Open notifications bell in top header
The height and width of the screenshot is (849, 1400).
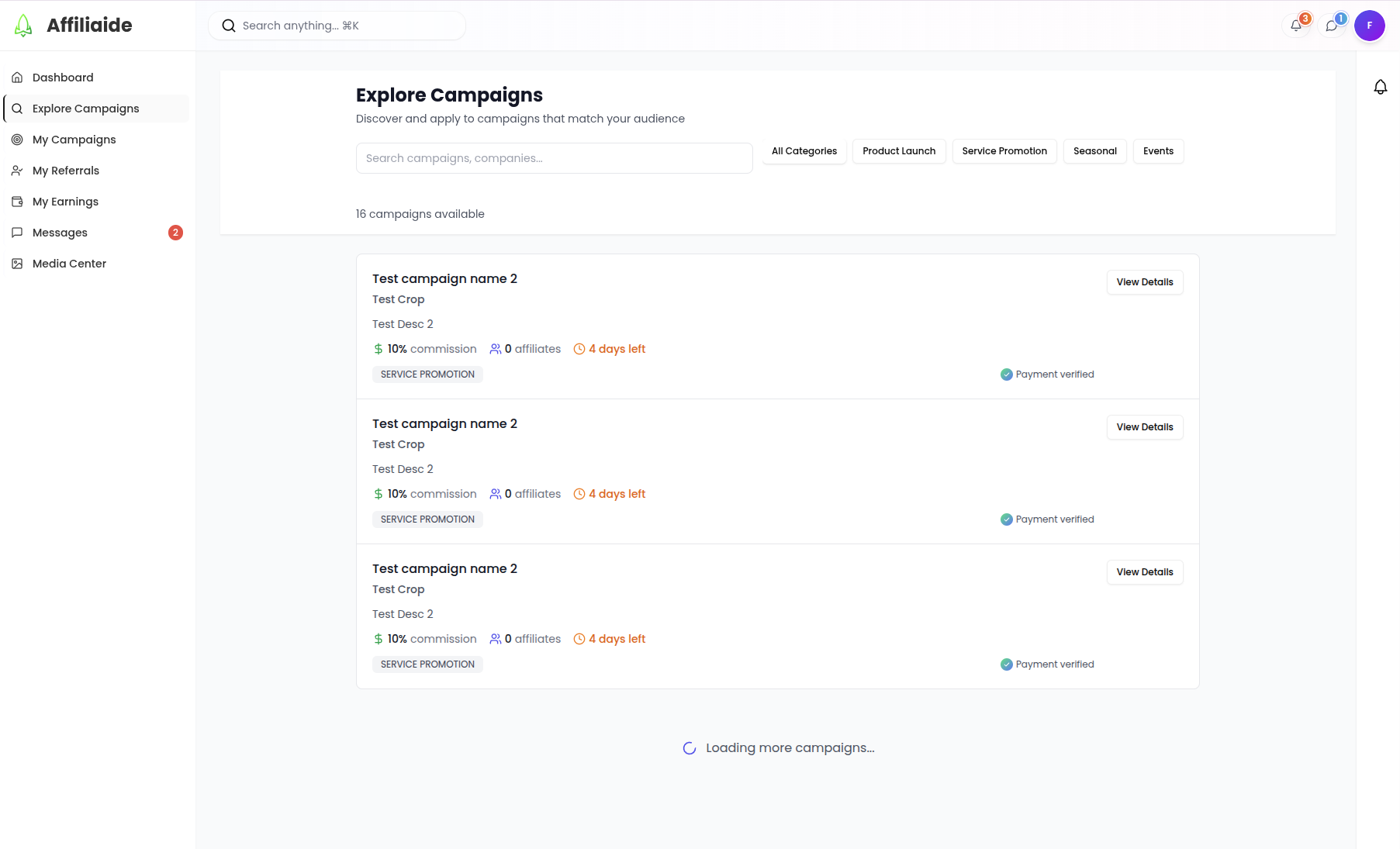[x=1296, y=26]
